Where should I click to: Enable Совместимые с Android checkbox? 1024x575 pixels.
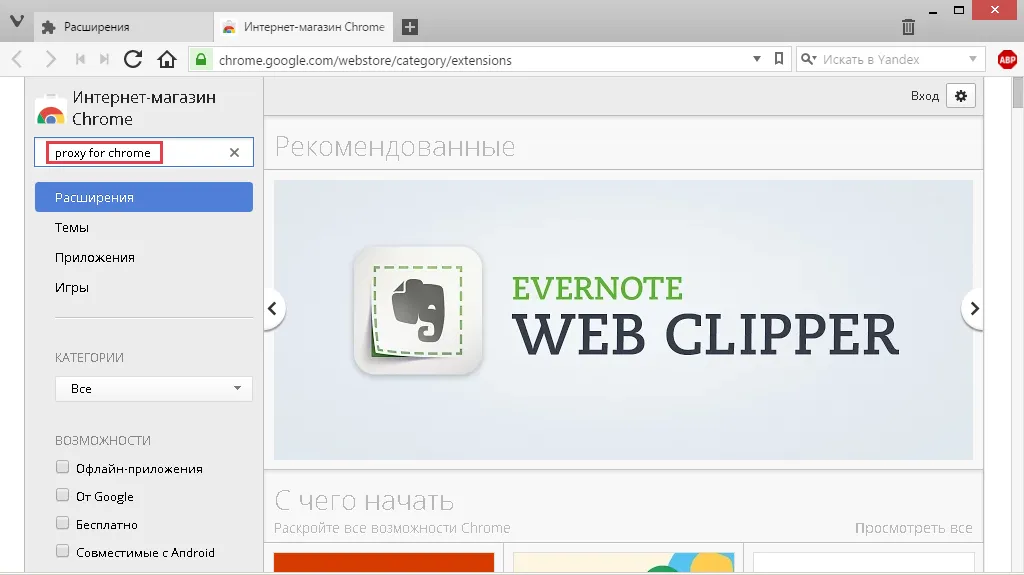point(62,551)
